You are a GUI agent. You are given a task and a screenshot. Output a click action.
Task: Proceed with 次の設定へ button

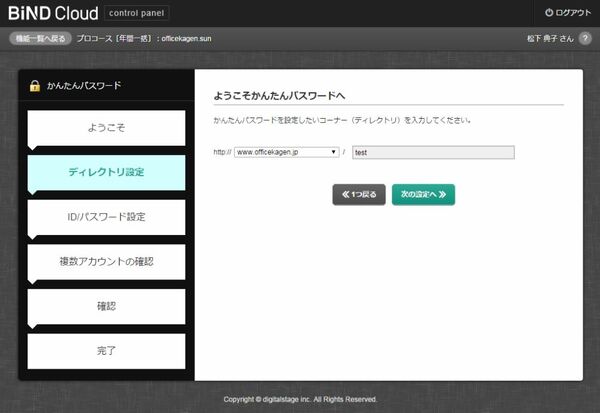(423, 194)
